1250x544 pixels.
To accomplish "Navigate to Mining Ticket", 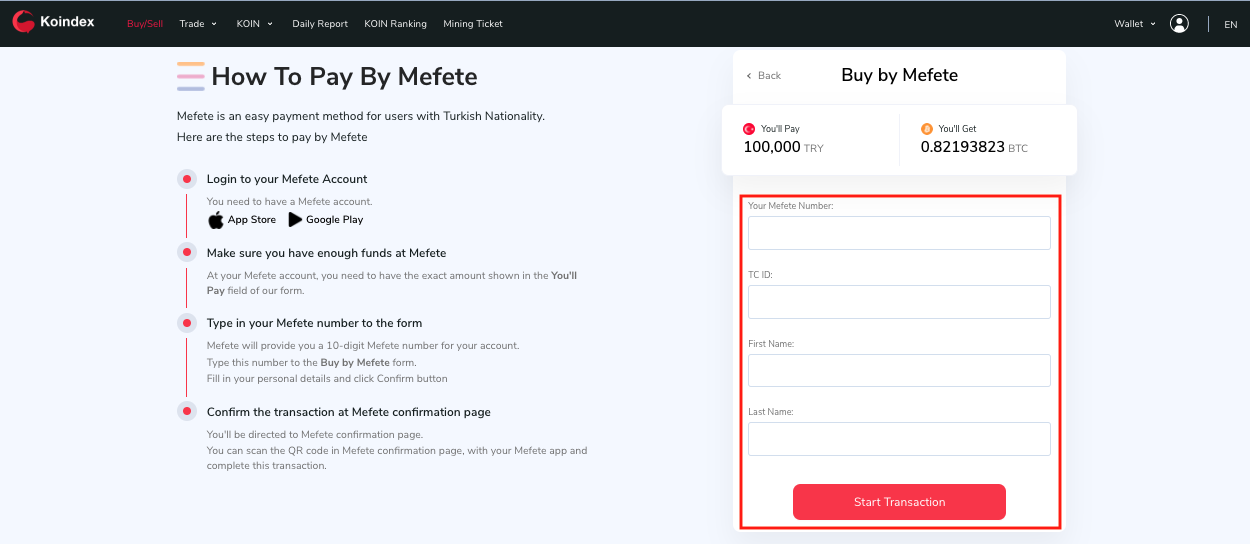I will tap(473, 24).
